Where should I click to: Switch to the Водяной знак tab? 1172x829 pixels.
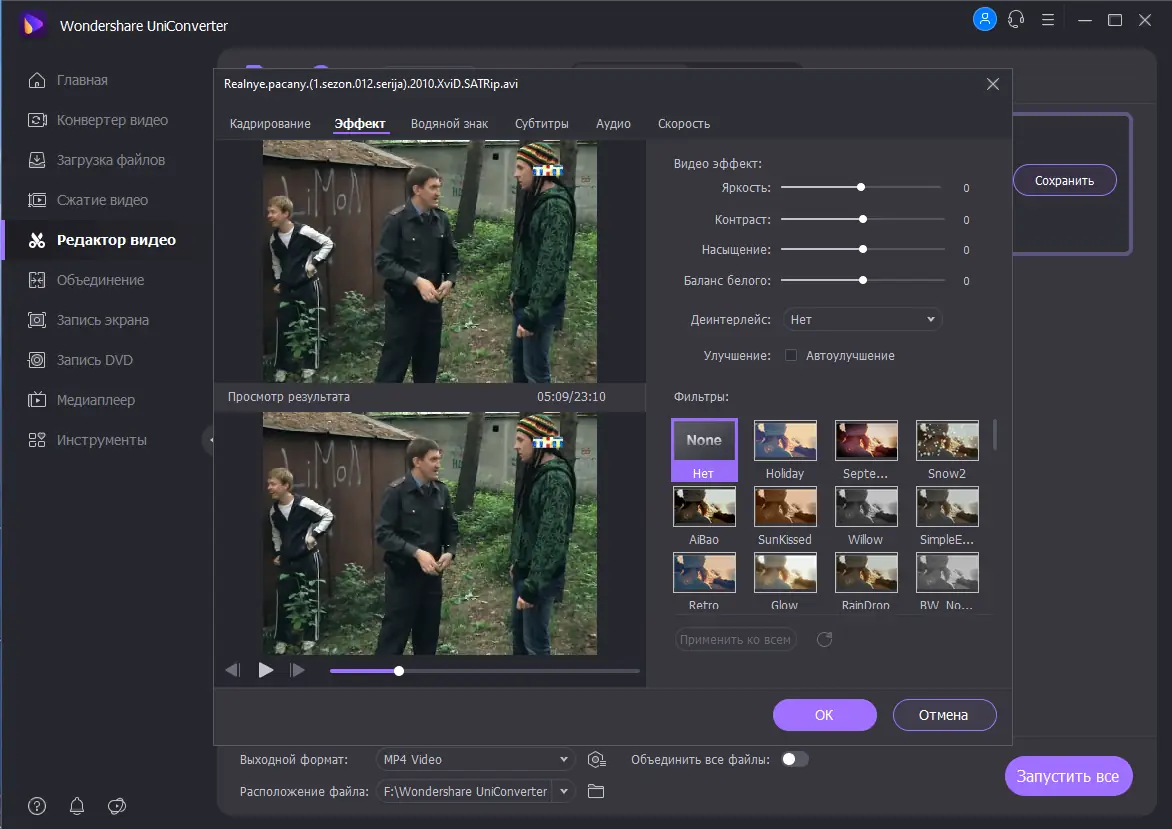click(450, 124)
